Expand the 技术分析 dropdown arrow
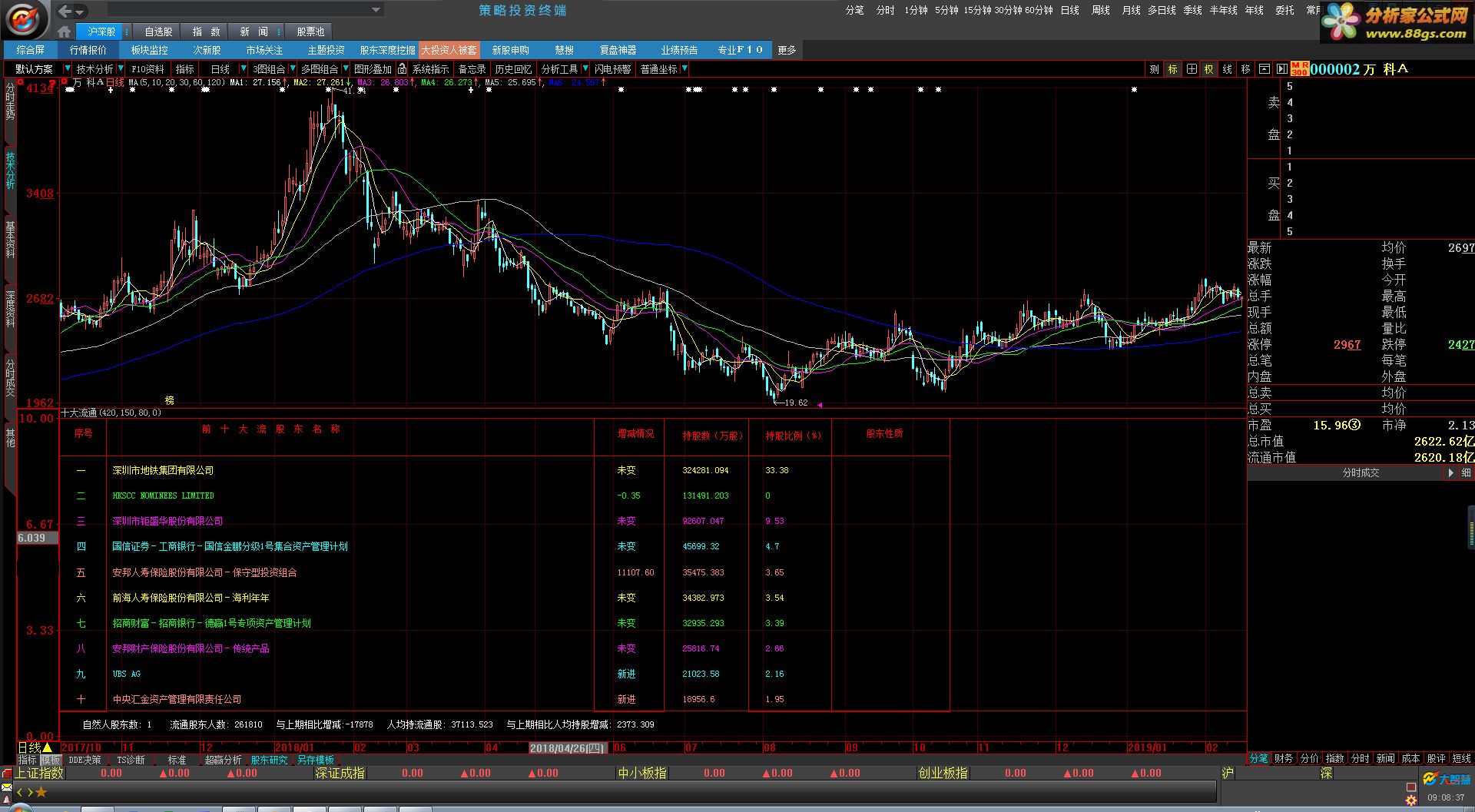The image size is (1475, 812). (119, 68)
